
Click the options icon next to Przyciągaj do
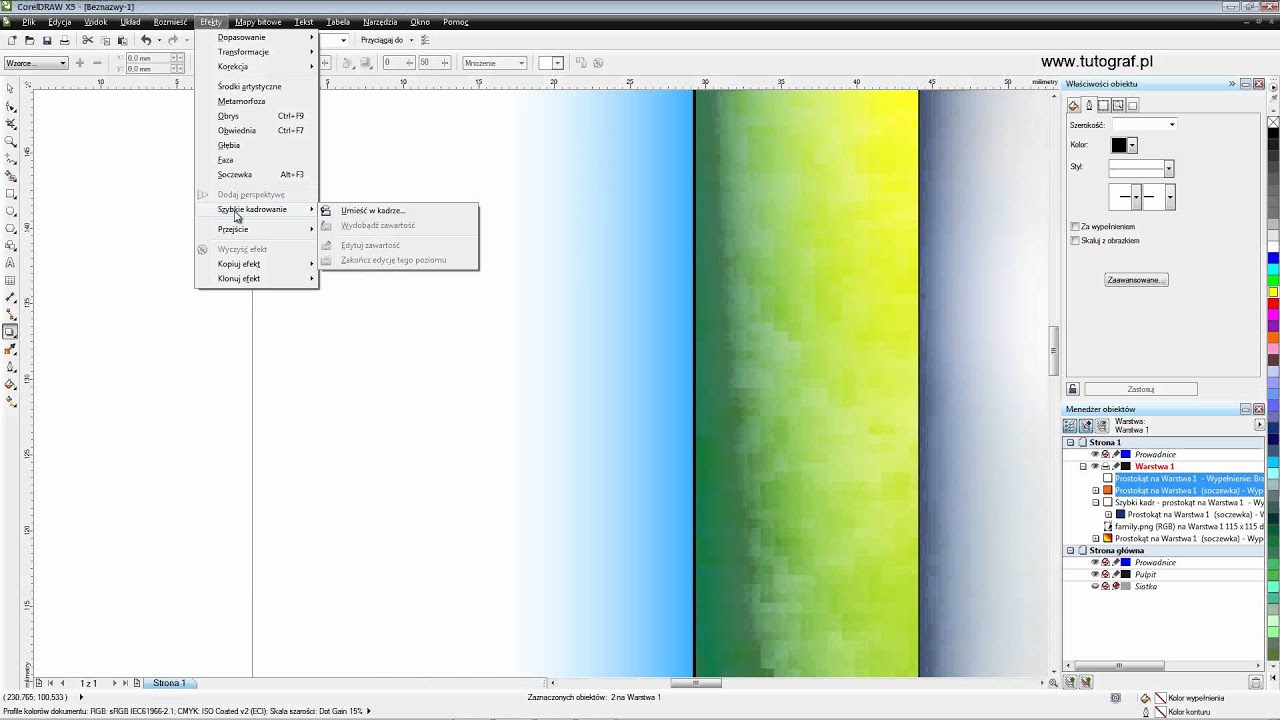coord(425,40)
